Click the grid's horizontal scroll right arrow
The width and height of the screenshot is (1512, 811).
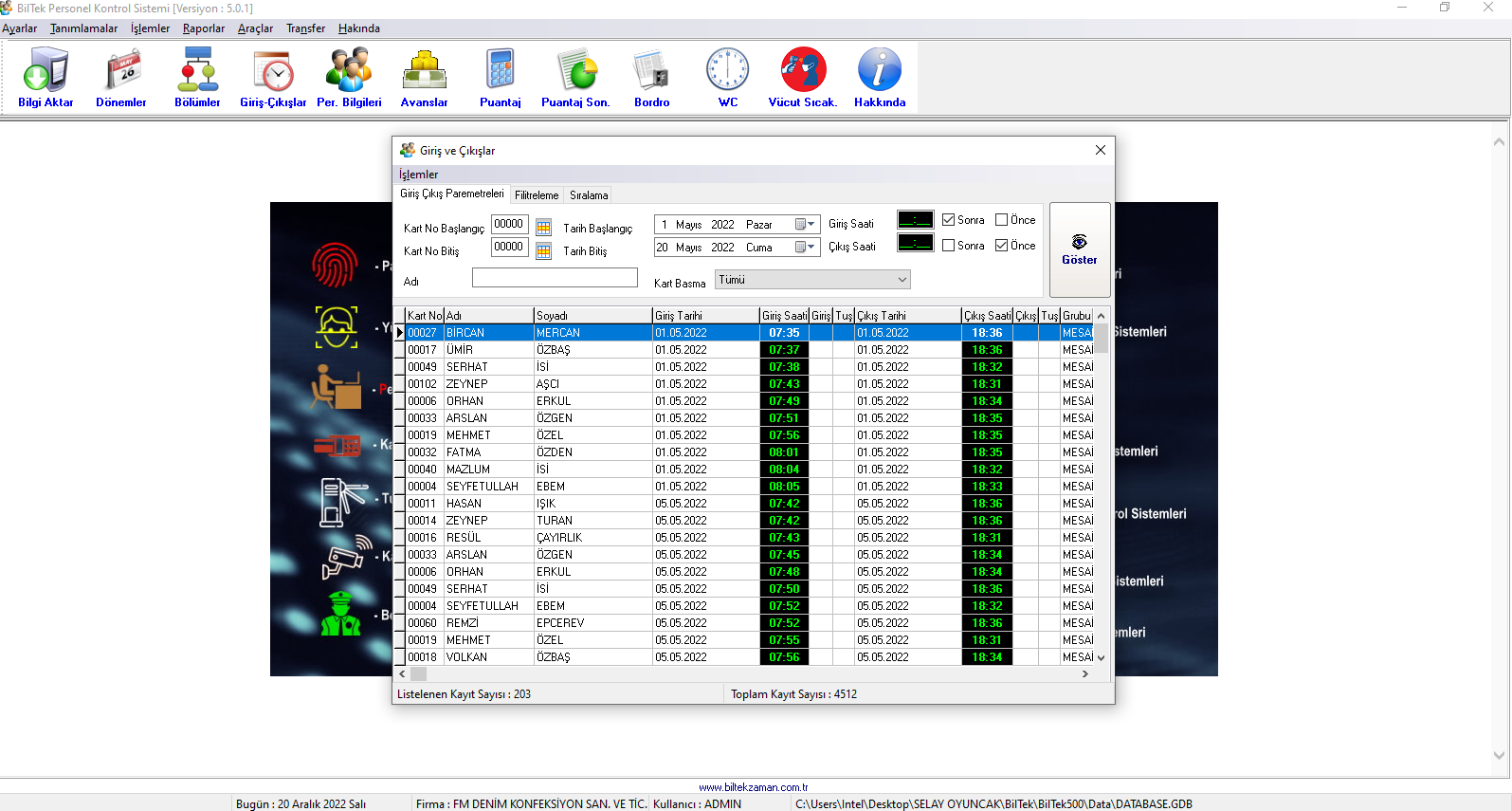pos(1085,673)
